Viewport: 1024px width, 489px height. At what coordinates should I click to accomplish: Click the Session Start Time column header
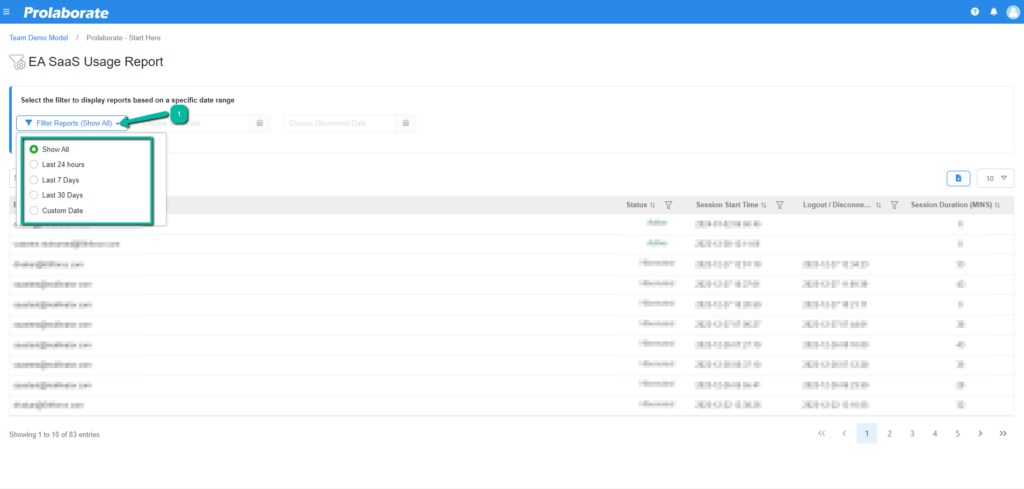727,205
